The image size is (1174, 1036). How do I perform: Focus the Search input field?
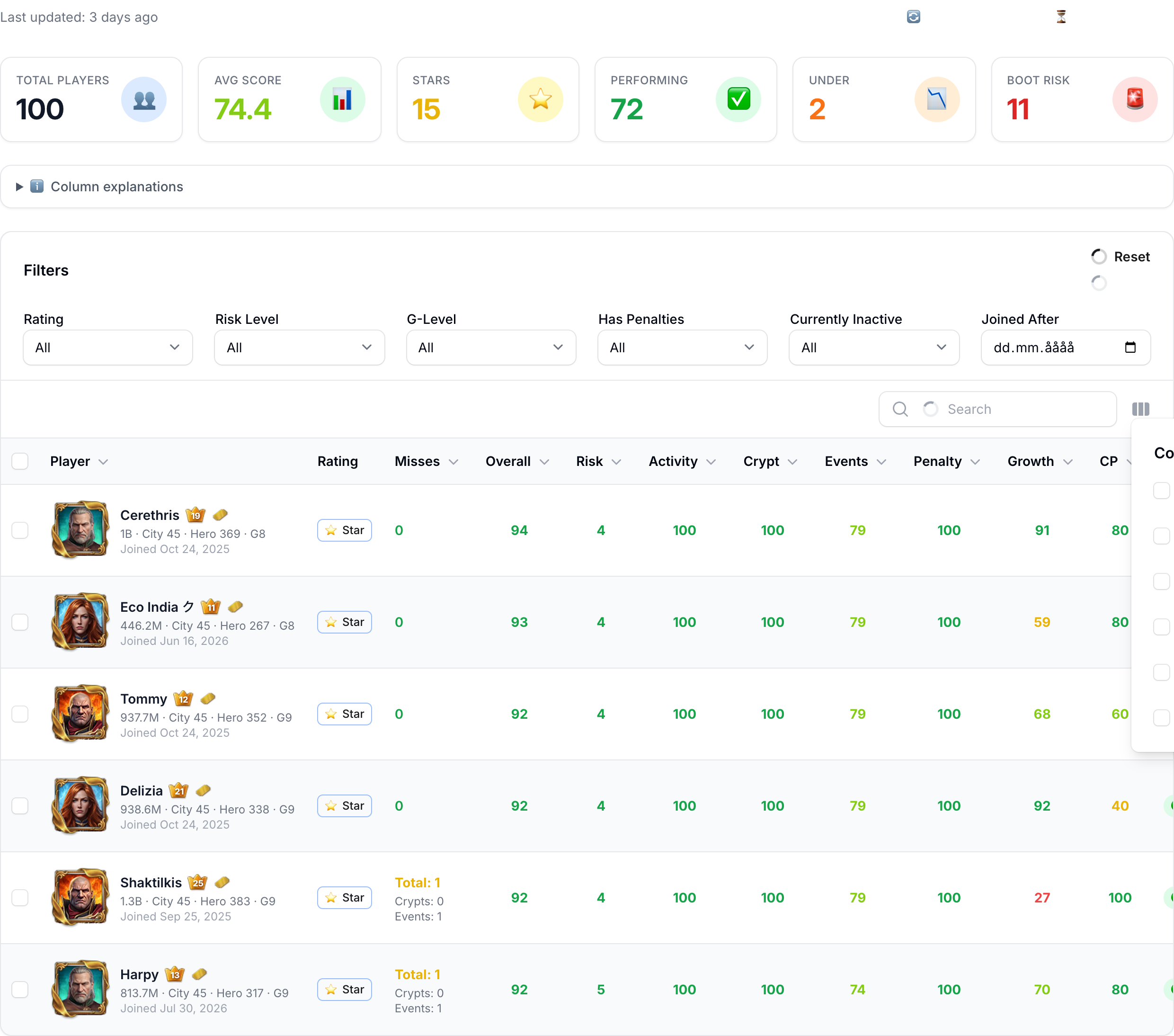998,409
